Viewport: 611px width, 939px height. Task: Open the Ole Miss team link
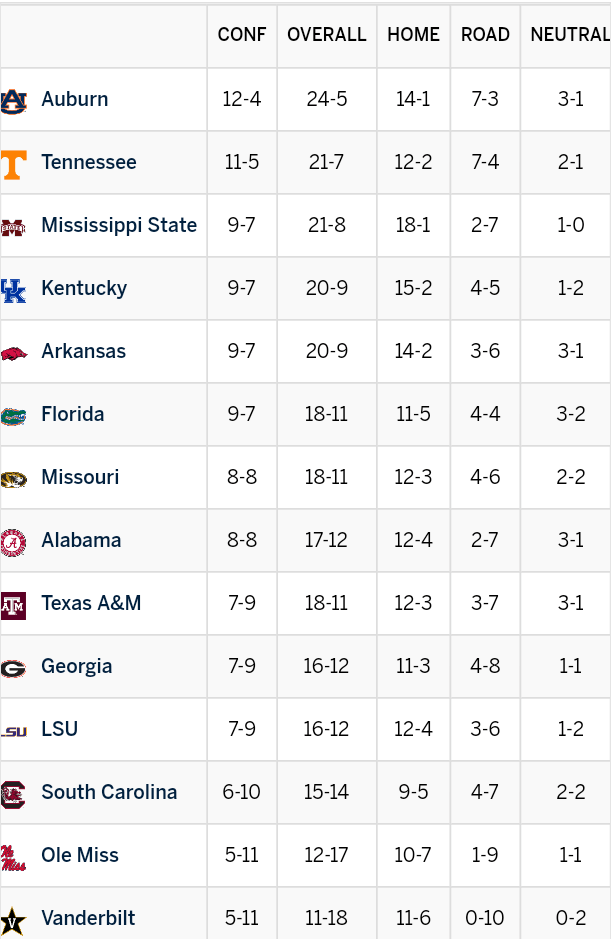[80, 855]
